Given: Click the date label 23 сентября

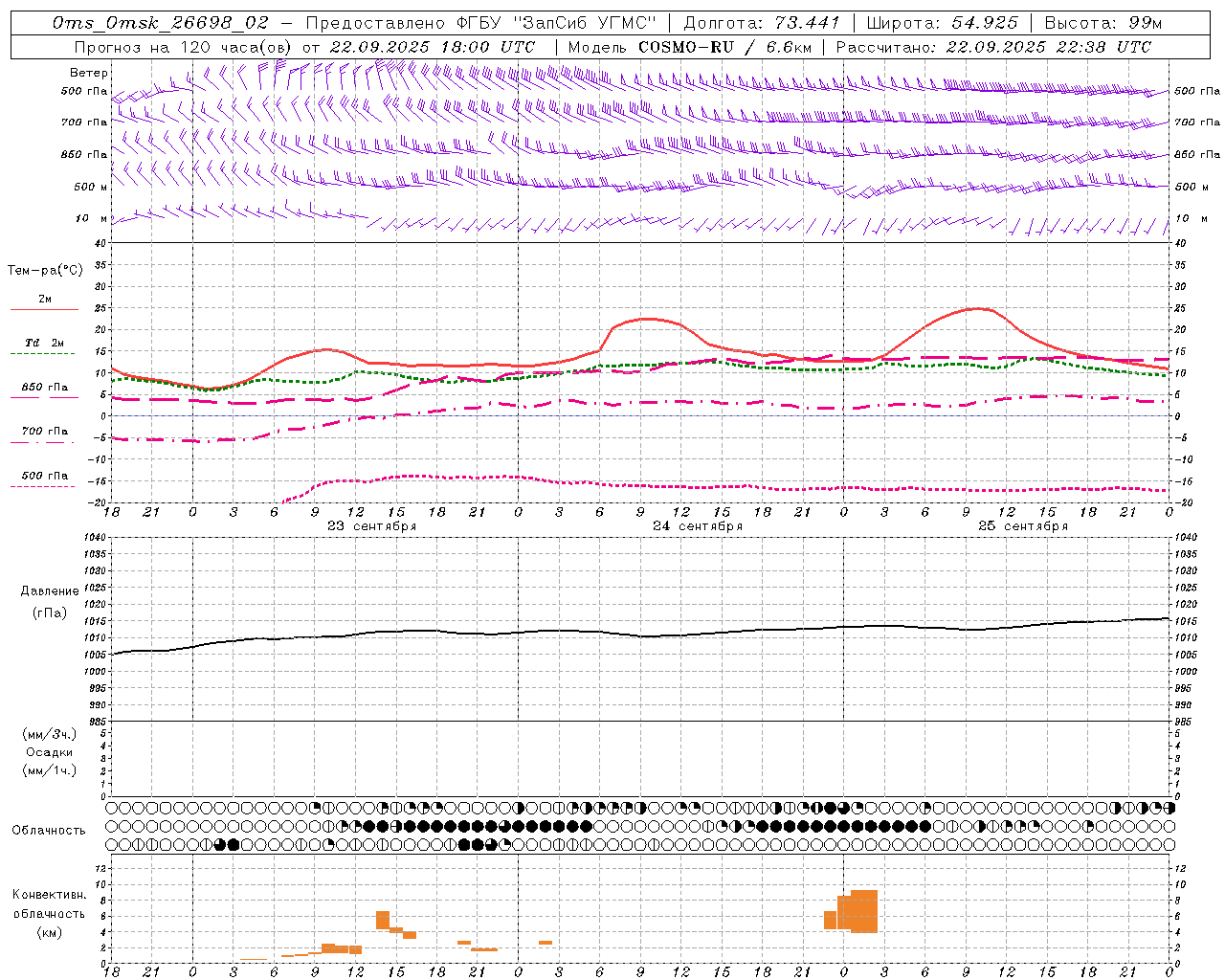Looking at the screenshot, I should 371,526.
